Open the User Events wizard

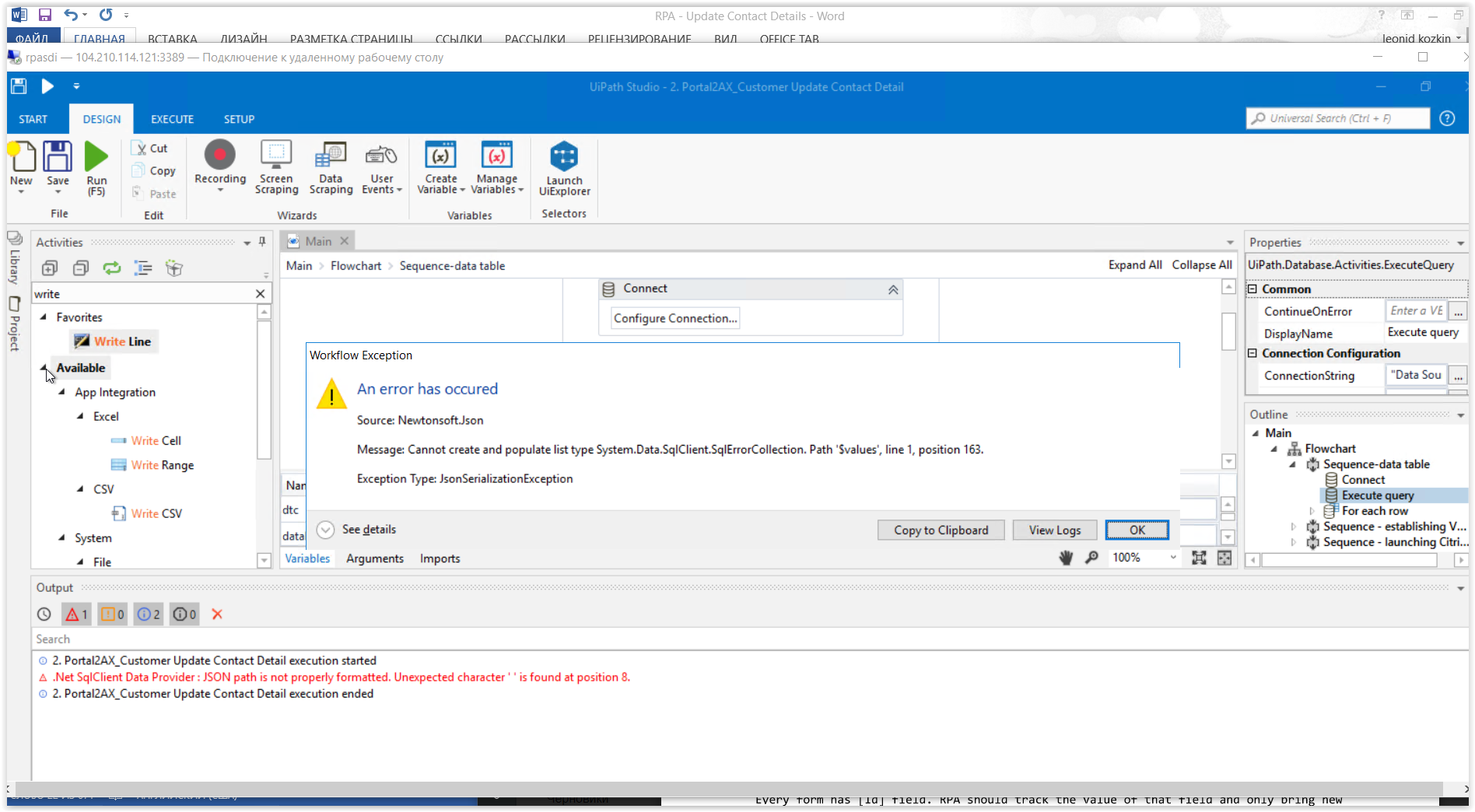[381, 167]
